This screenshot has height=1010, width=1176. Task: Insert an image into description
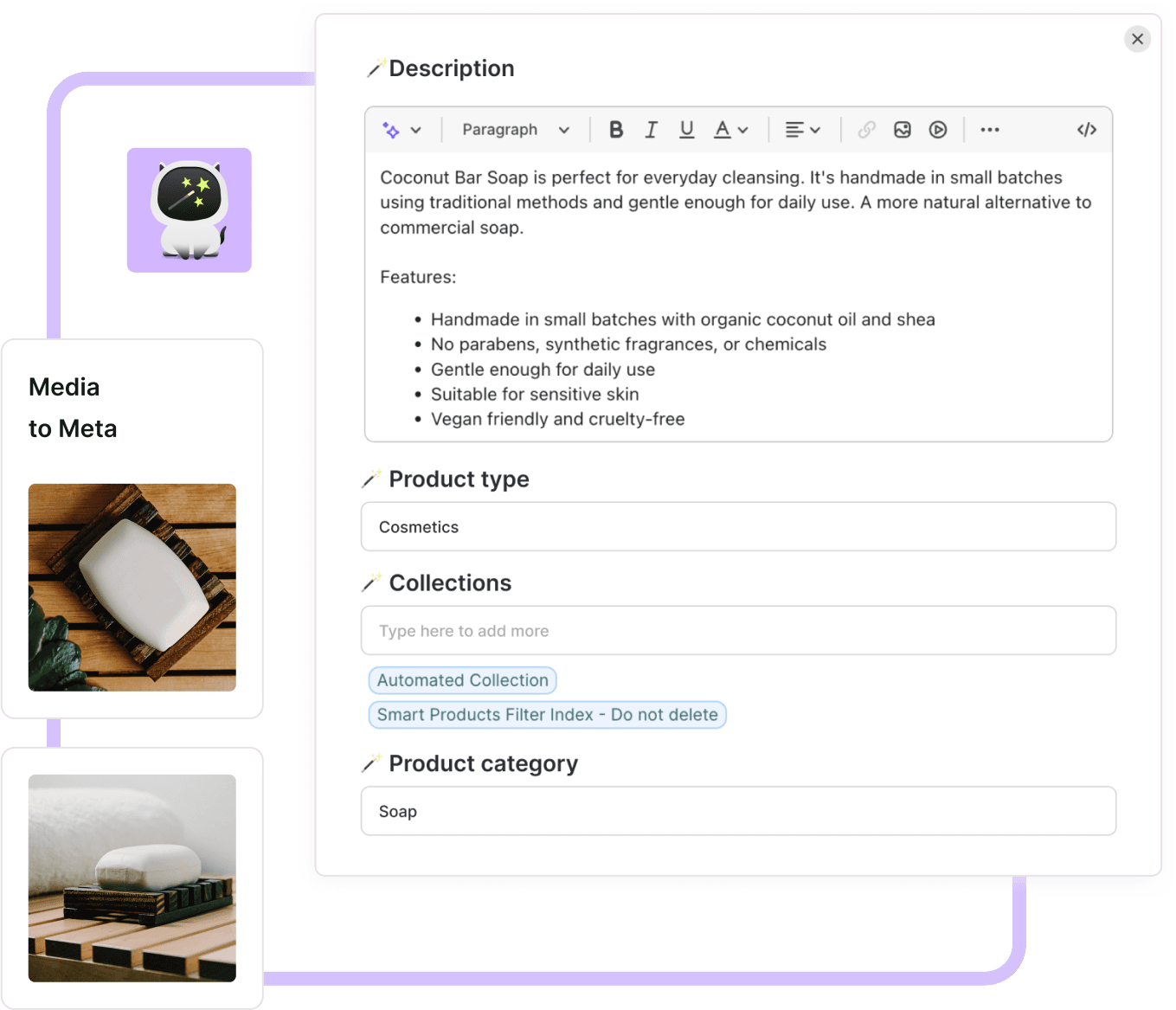902,130
